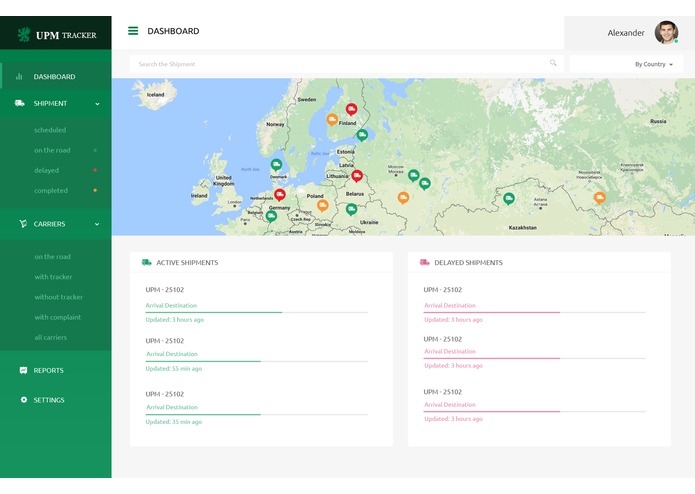Select the green marker near Denmark

point(276,165)
